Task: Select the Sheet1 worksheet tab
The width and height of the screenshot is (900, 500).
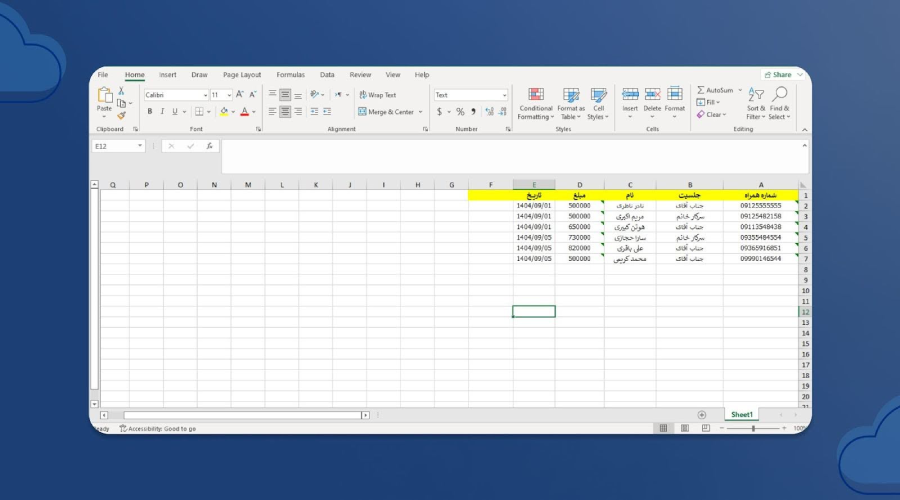Action: 741,414
